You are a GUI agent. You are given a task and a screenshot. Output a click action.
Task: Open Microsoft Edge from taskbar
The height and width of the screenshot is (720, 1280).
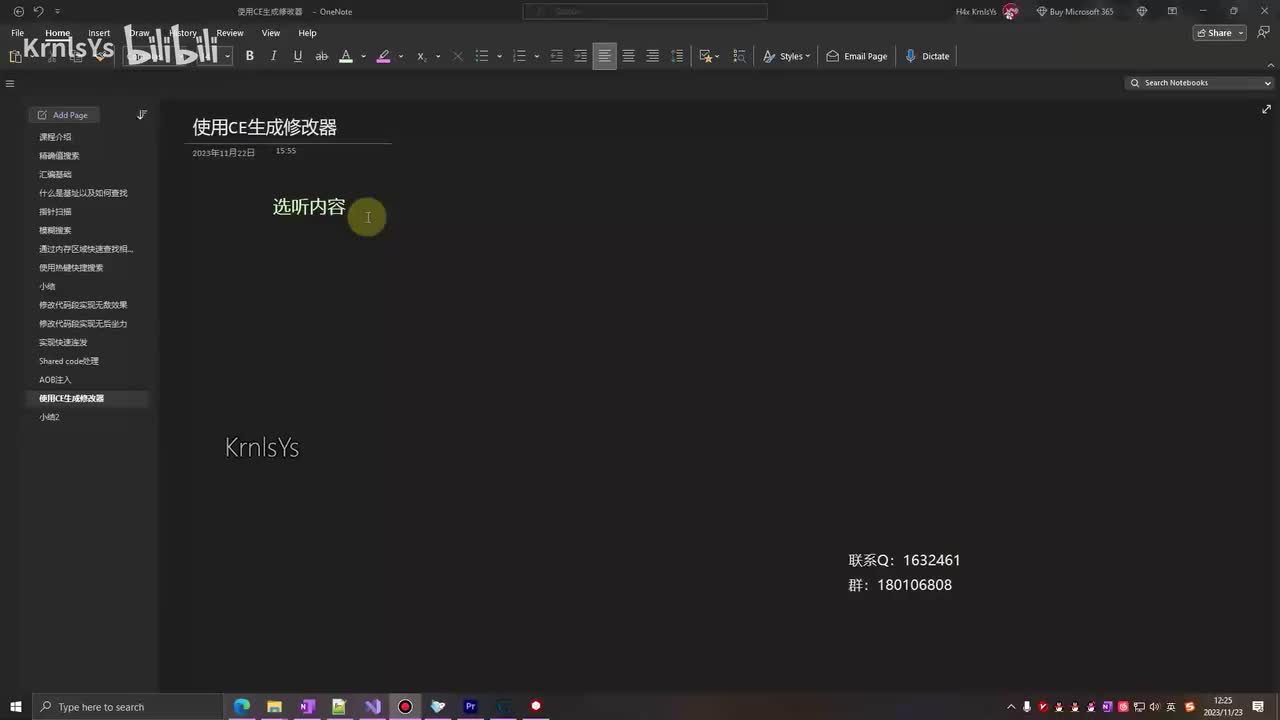[242, 707]
